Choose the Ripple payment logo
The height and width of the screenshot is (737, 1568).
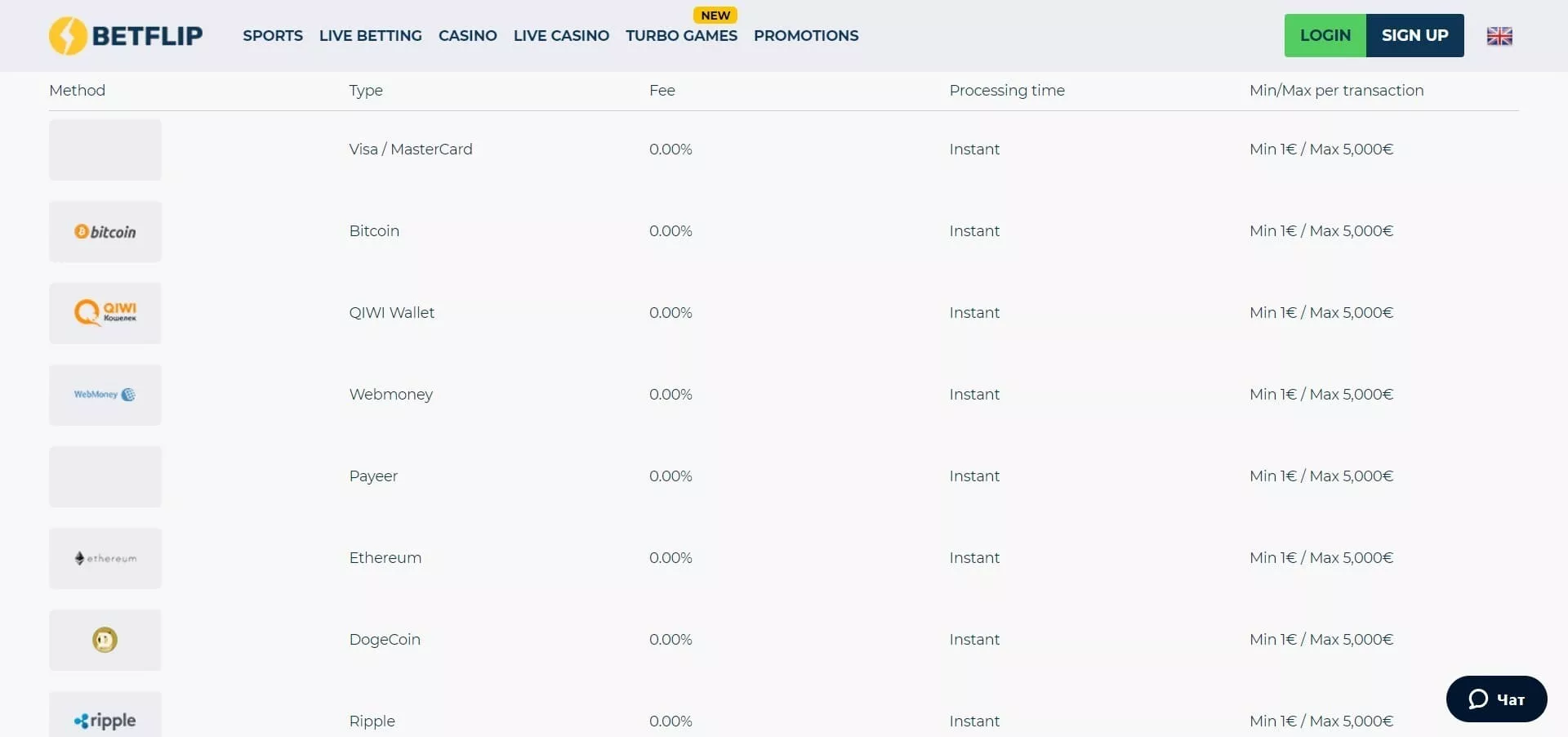[105, 719]
